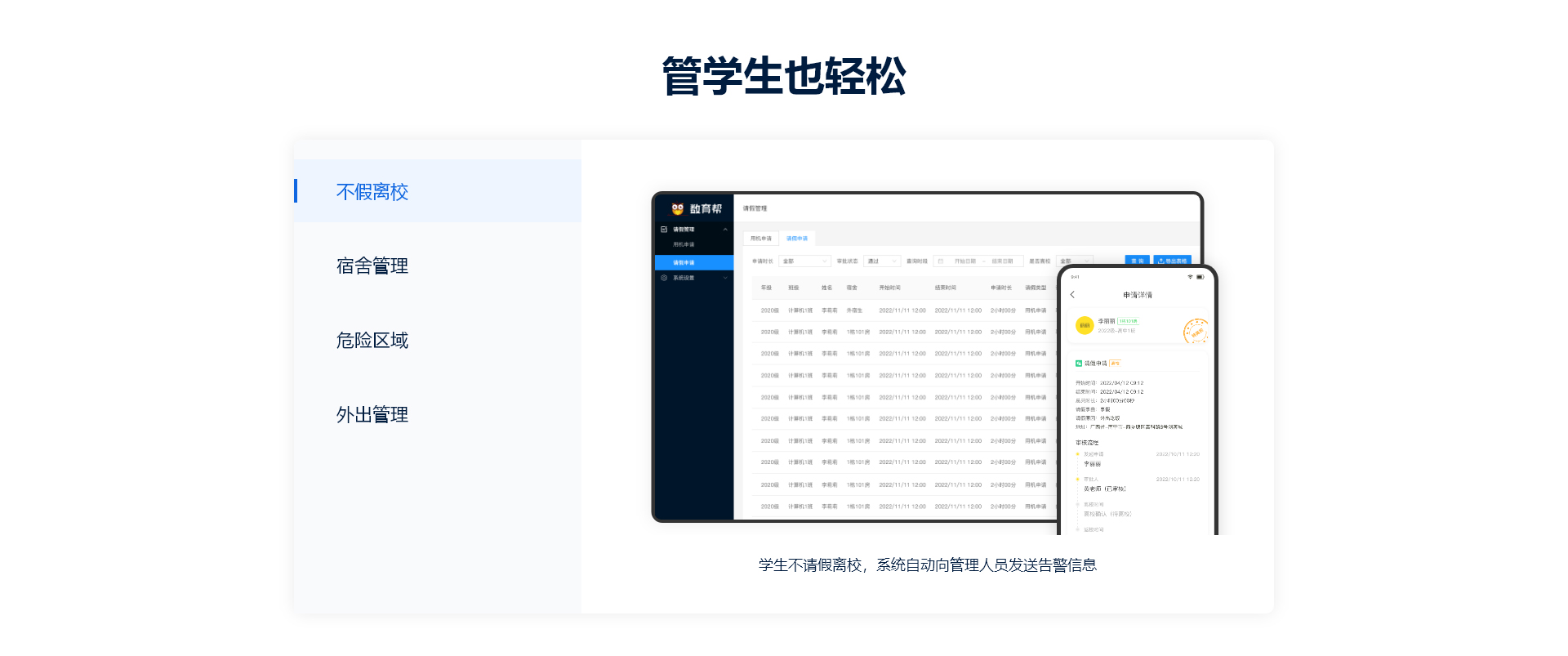1568x656 pixels.
Task: Select the 不假离校 tab
Action: click(372, 192)
